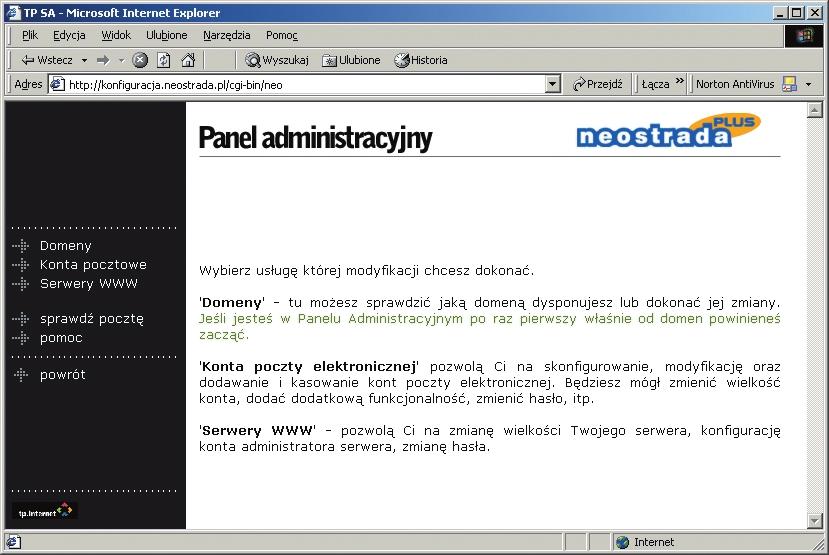Click the Home page toolbar icon
Screen dimensions: 829x555
(188, 60)
